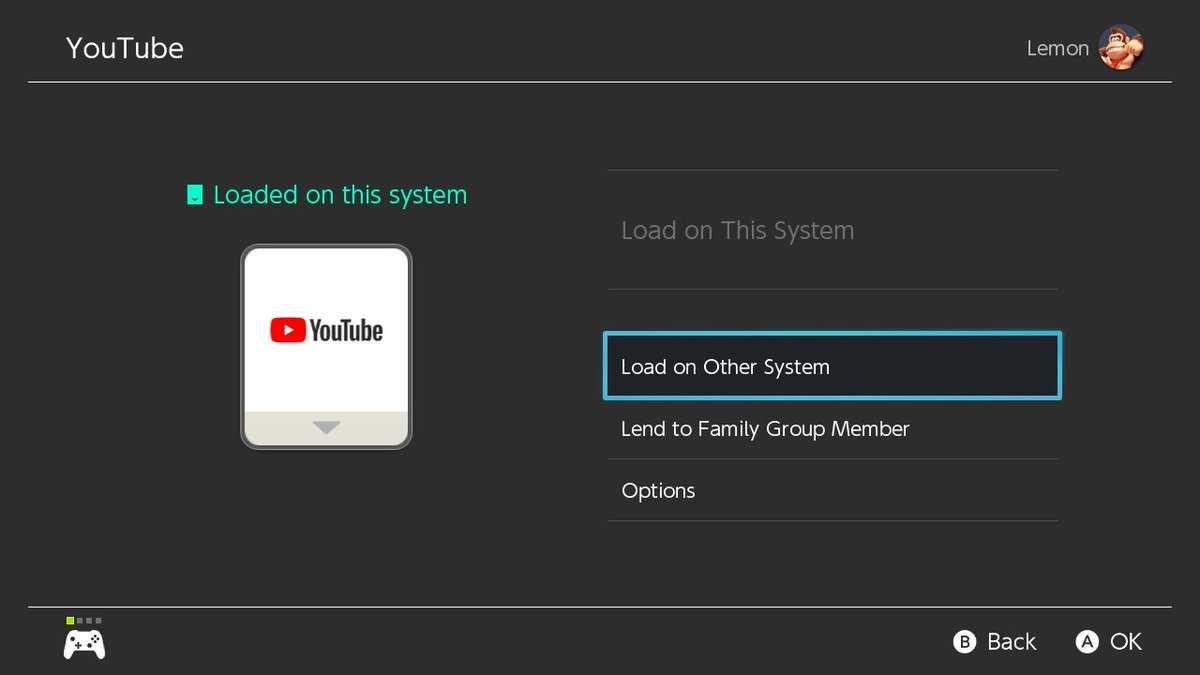
Task: Click the YouTube virtual game card
Action: (x=326, y=347)
